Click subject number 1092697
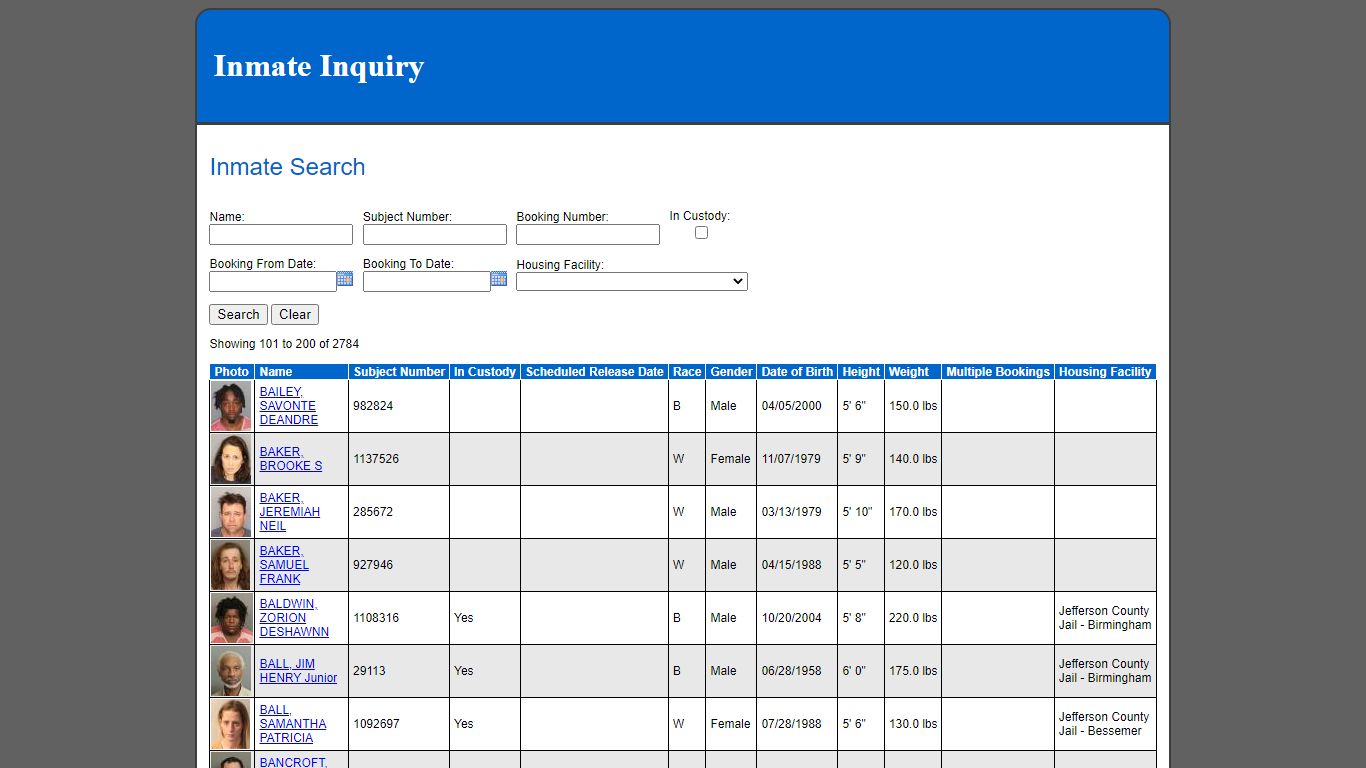The height and width of the screenshot is (768, 1366). [376, 724]
